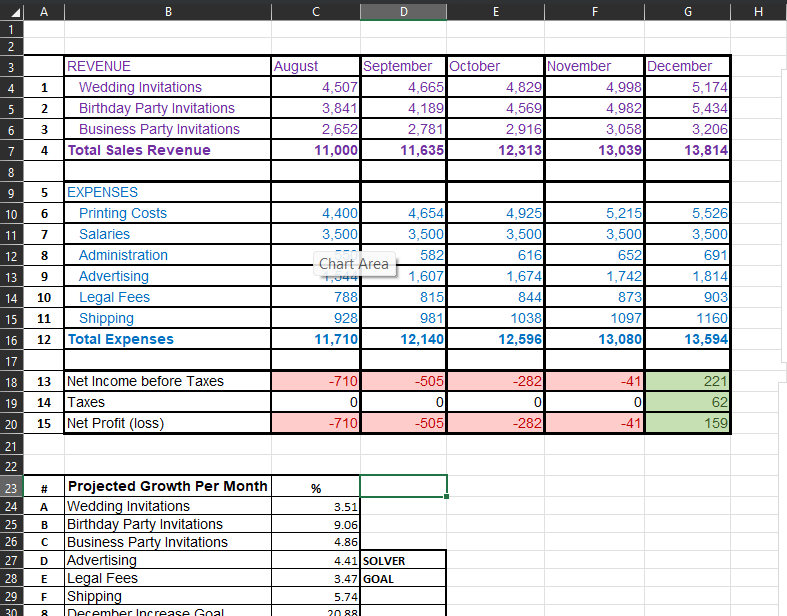Viewport: 787px width, 616px height.
Task: Click the active empty cell D23
Action: pyautogui.click(x=404, y=486)
